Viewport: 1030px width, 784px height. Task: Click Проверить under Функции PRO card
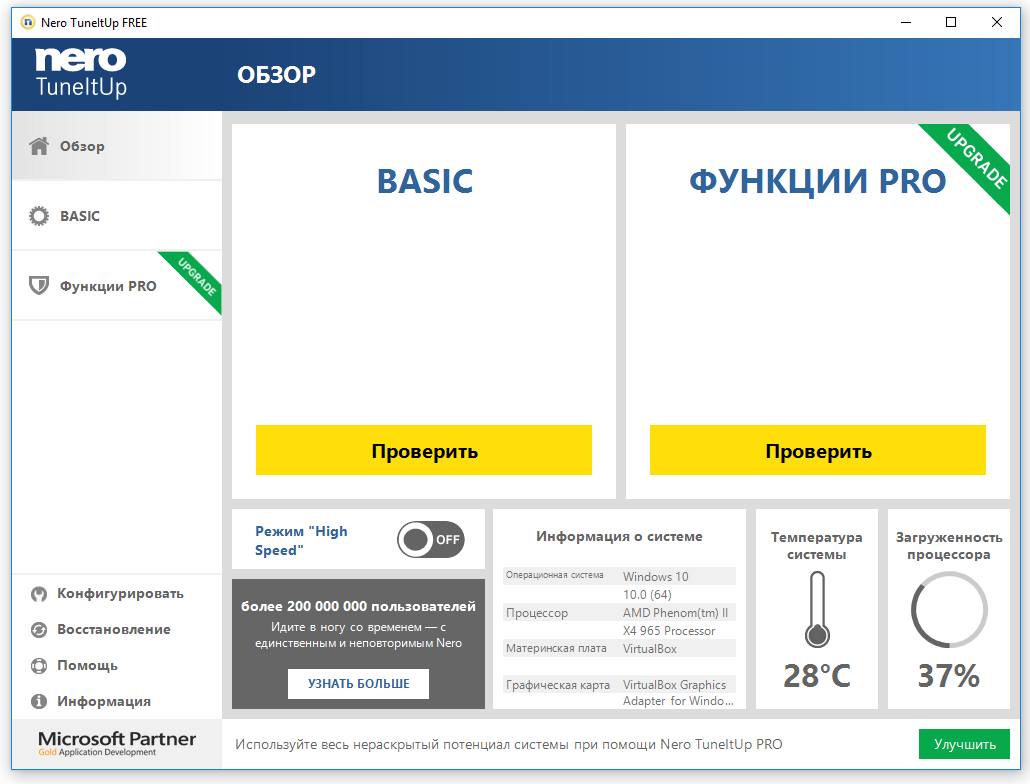click(x=818, y=450)
